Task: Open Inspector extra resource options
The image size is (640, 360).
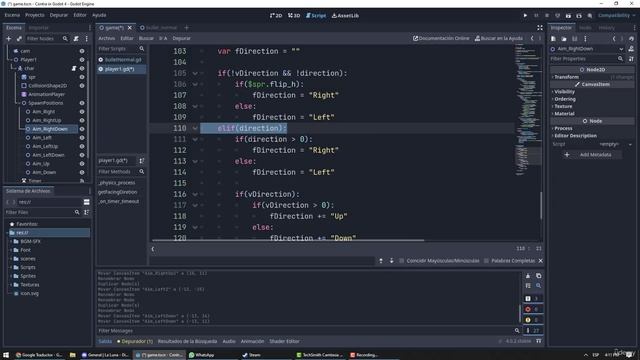Action: pyautogui.click(x=585, y=38)
